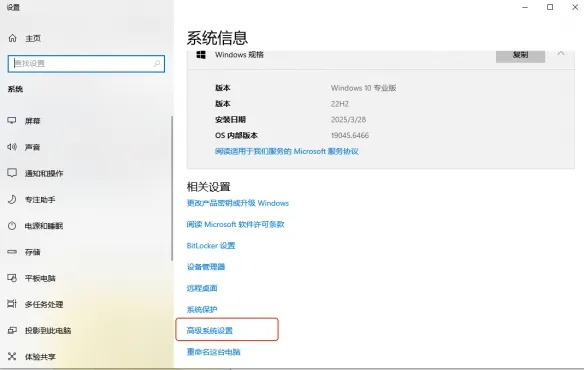Collapse the Windows 规格 section chevron
Viewport: 584px width, 370px height.
point(561,54)
